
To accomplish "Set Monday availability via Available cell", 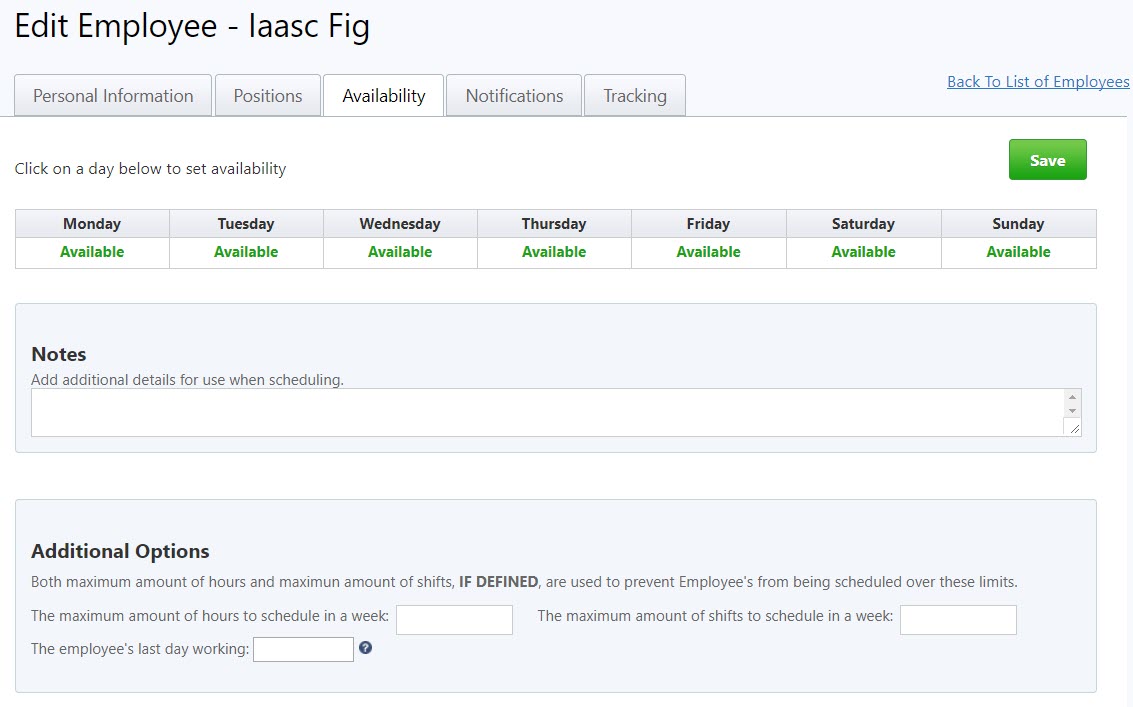I will (x=92, y=252).
